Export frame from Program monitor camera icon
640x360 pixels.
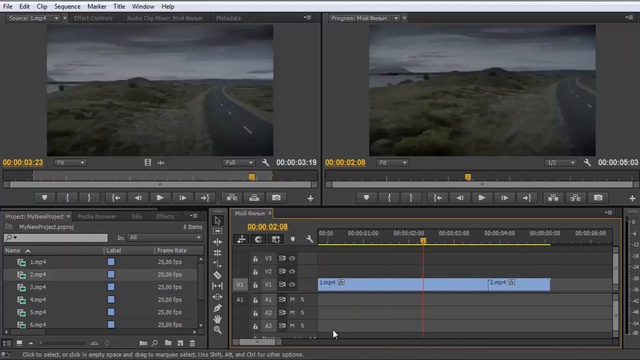pyautogui.click(x=598, y=198)
